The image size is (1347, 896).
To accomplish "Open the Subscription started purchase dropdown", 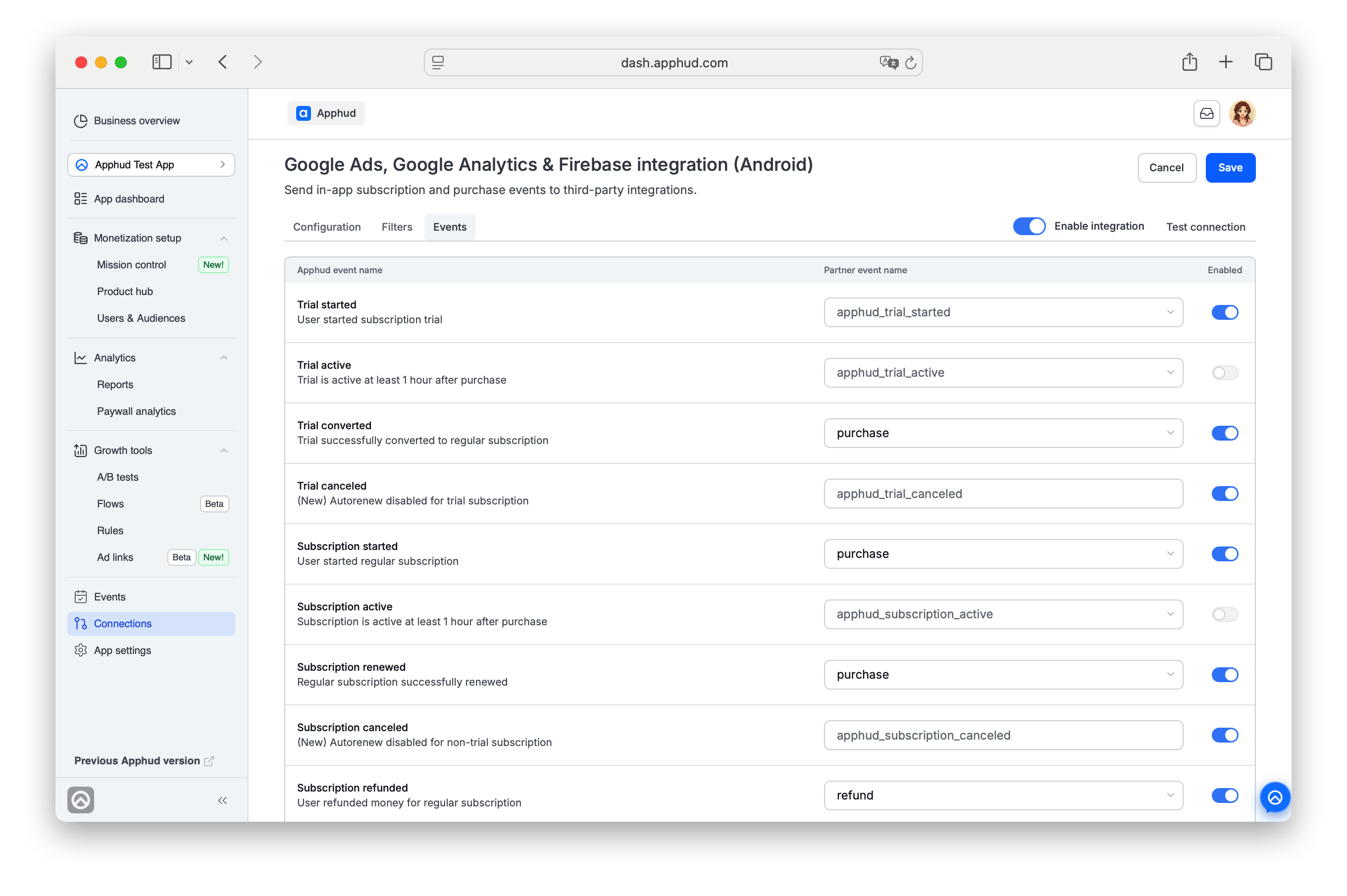I will pos(1003,554).
